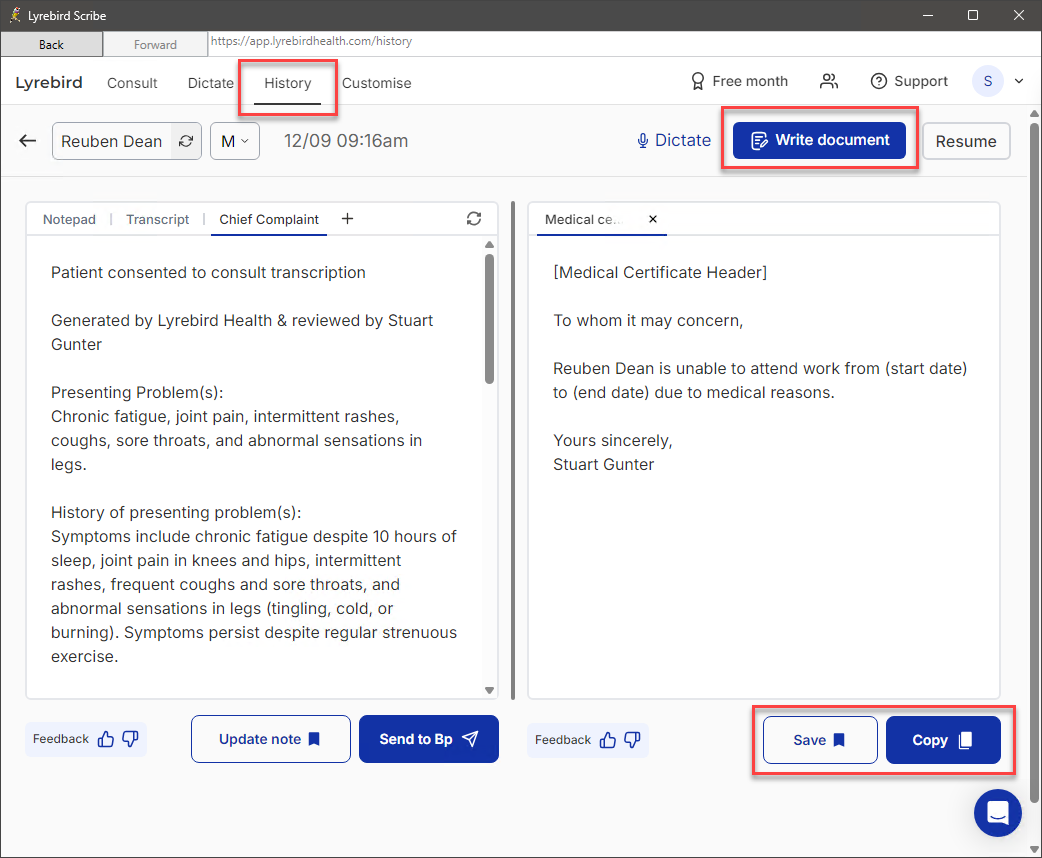Copy the medical certificate text
Viewport: 1042px width, 858px height.
942,740
